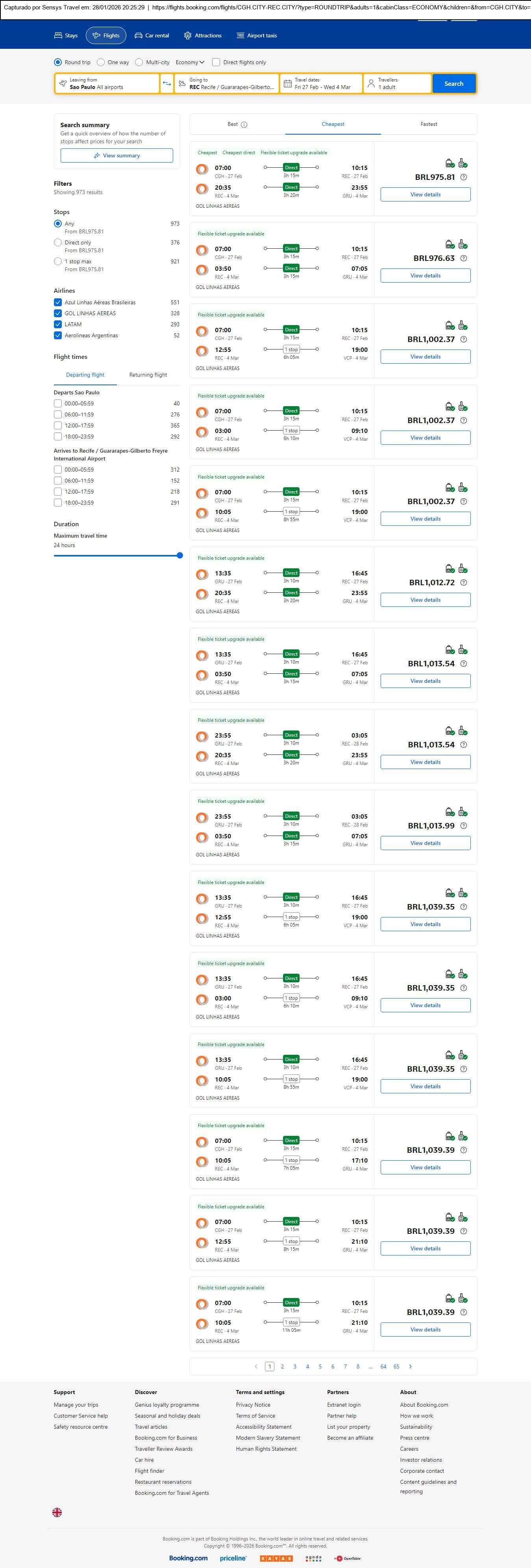Screen dimensions: 531x1568
Task: Open the Travellers 1 adult selector
Action: tap(397, 83)
